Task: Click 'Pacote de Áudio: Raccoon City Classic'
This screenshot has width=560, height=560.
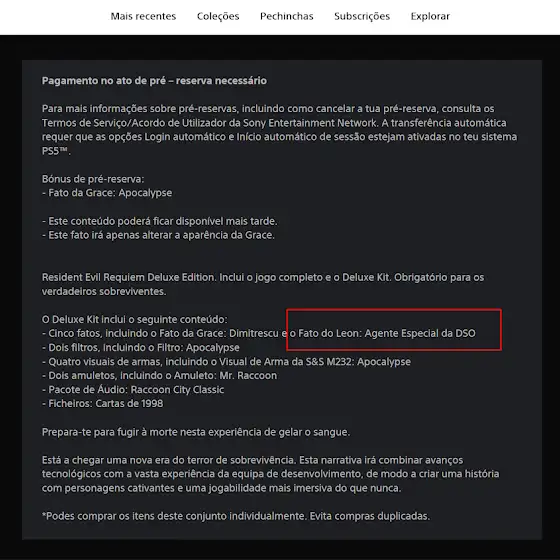Action: pyautogui.click(x=133, y=389)
